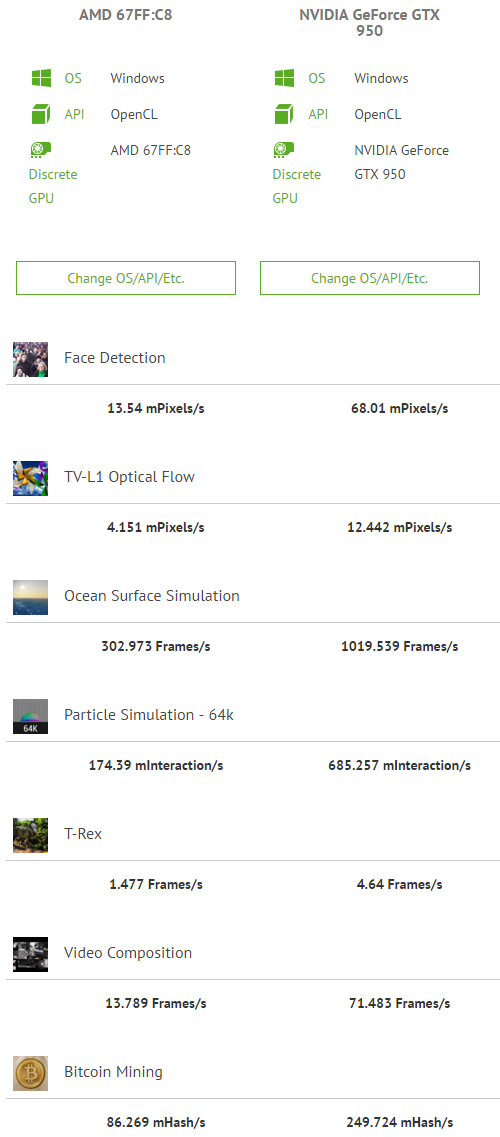
Task: Click the Face Detection thumbnail icon
Action: coord(30,359)
